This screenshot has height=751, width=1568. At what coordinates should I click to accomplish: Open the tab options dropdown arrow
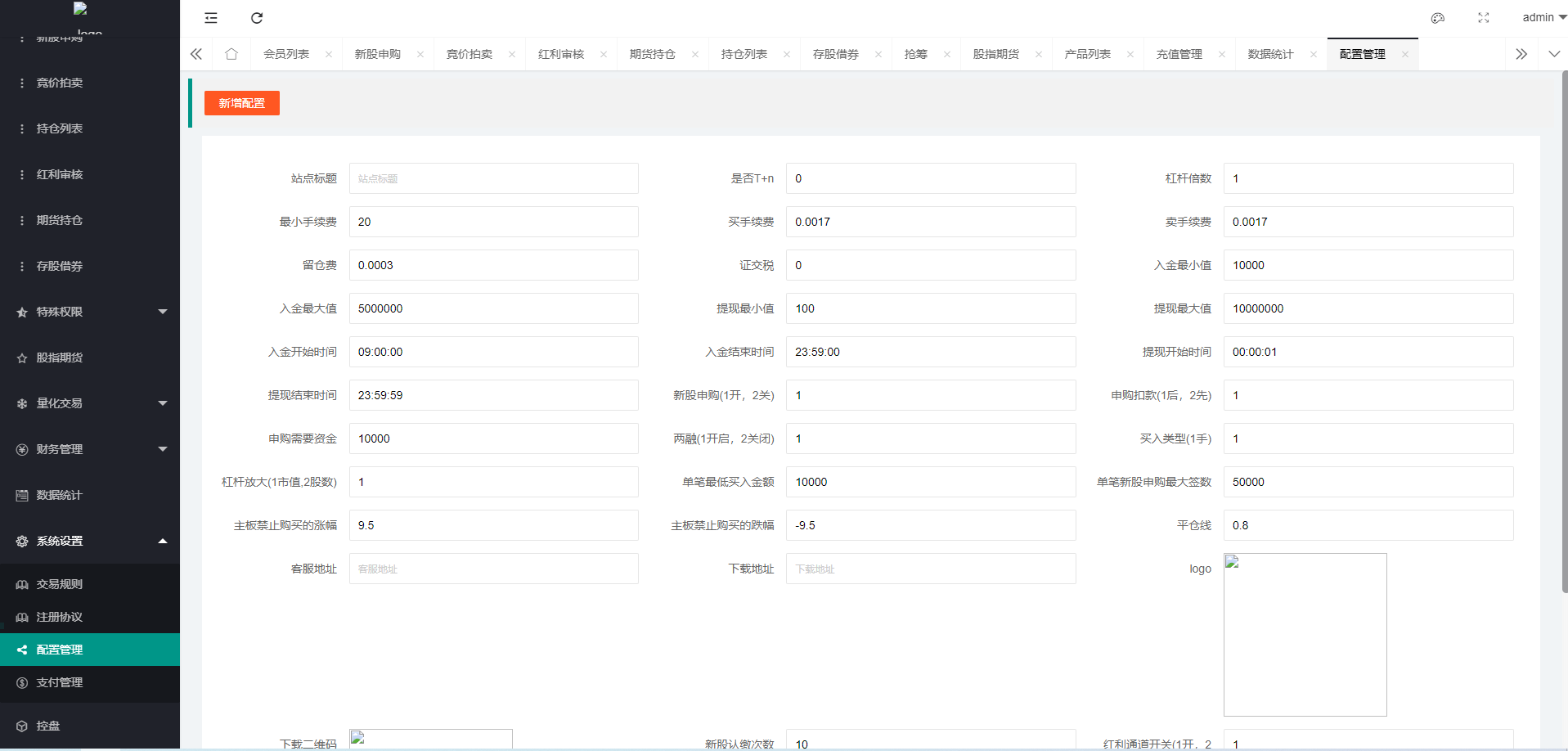point(1554,54)
